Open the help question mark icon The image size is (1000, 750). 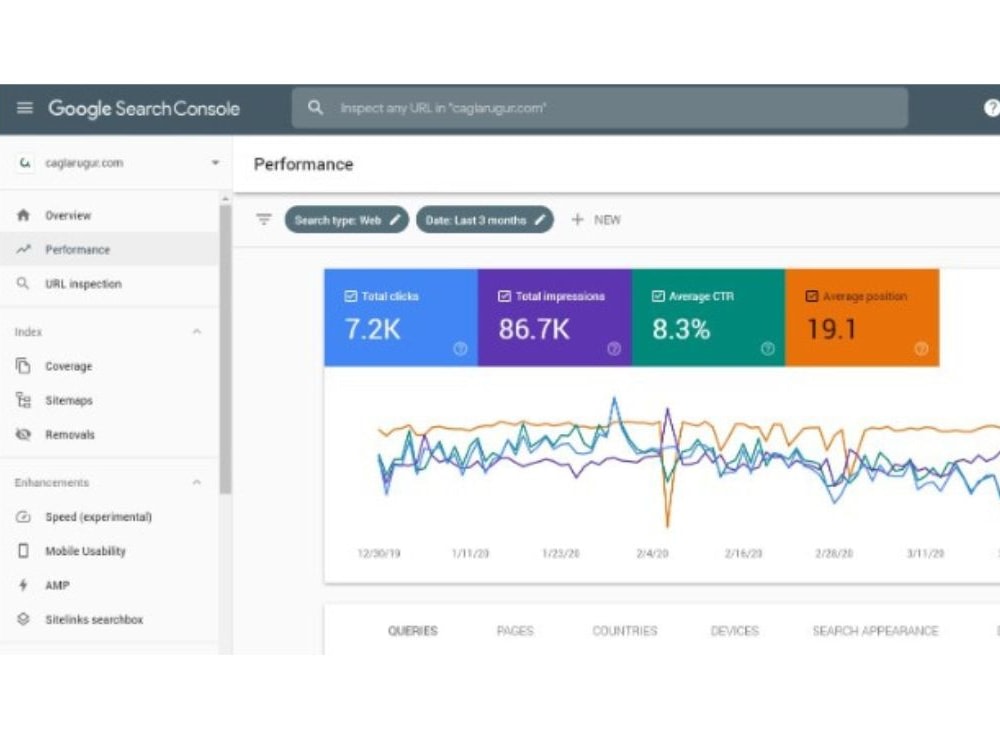click(x=992, y=108)
